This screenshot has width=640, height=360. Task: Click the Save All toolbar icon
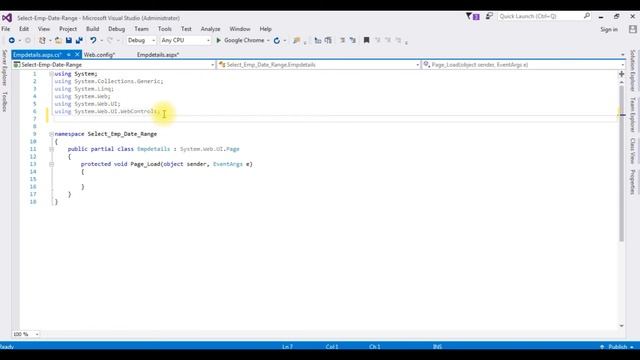(x=79, y=40)
